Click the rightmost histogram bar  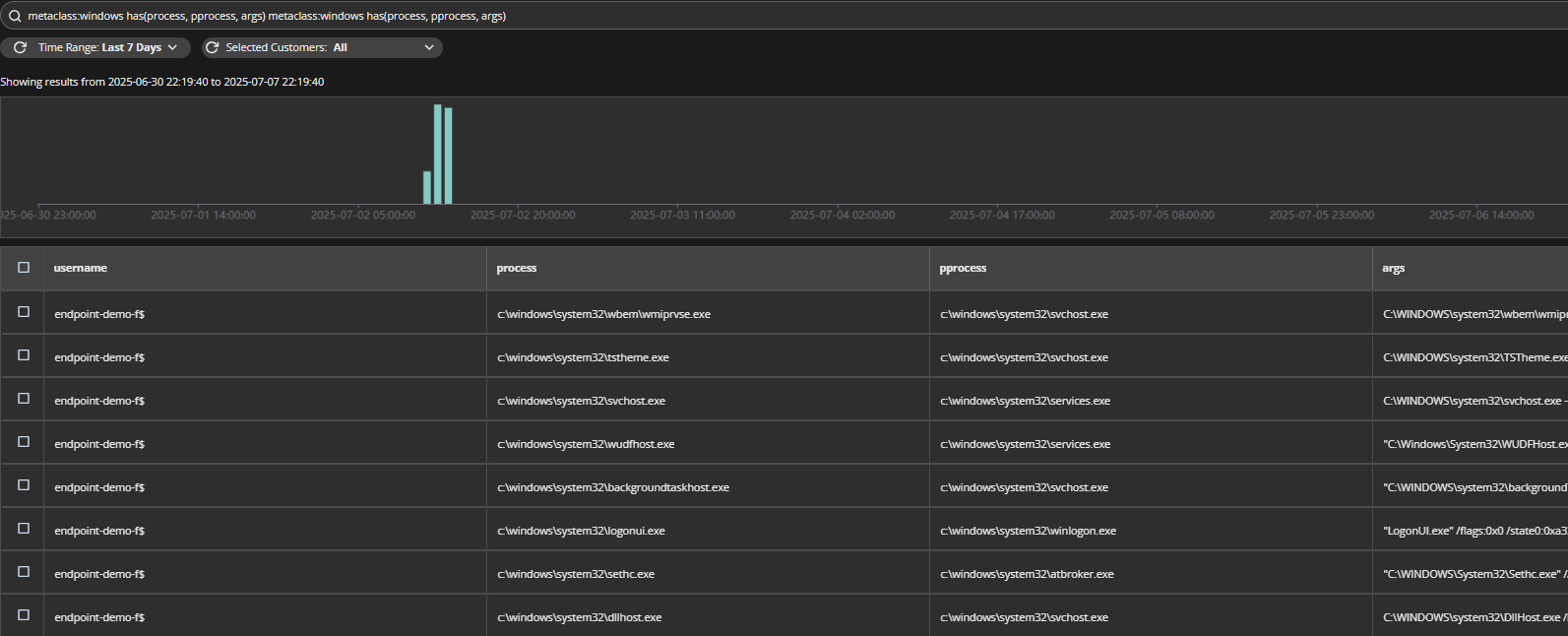pos(448,156)
